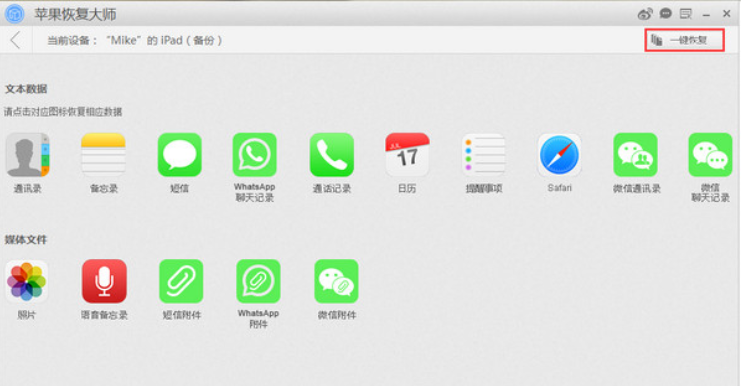Open the Photos (照片) icon
This screenshot has height=386, width=741.
click(26, 282)
